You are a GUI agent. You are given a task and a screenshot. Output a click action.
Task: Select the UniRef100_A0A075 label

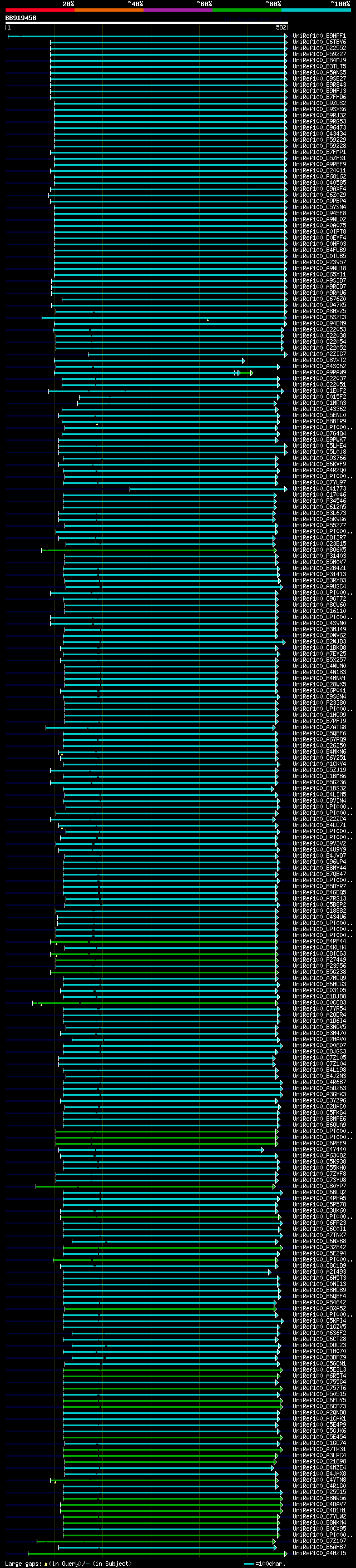(319, 225)
